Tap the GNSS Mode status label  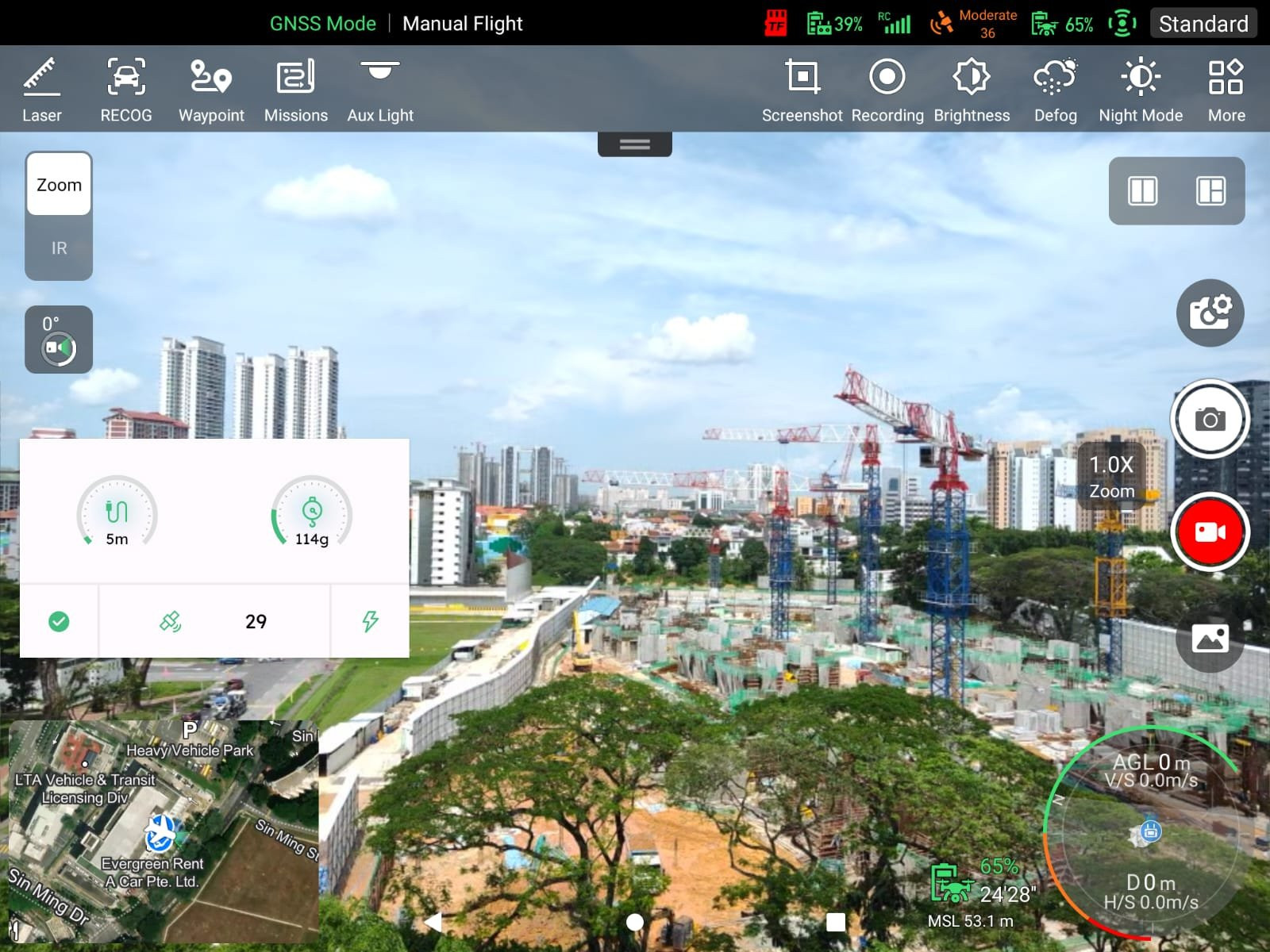coord(322,24)
